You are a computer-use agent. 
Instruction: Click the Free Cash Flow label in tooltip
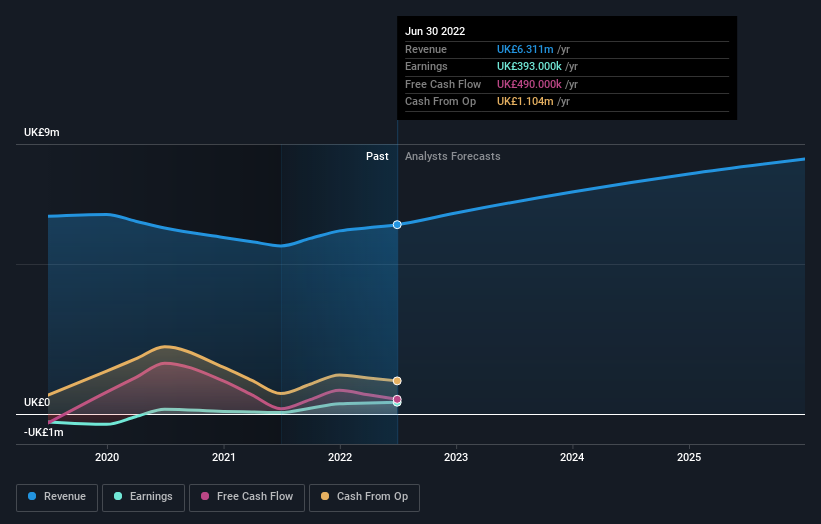[x=443, y=84]
